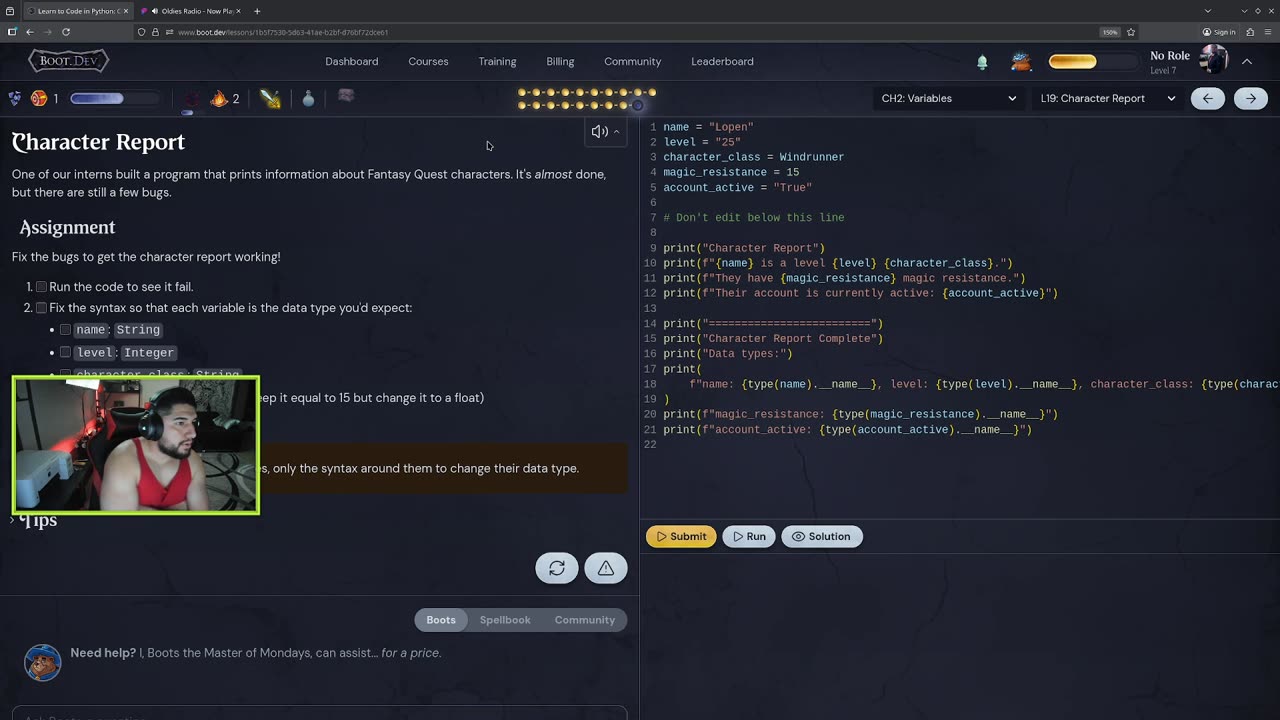Open the Courses menu

[x=428, y=61]
